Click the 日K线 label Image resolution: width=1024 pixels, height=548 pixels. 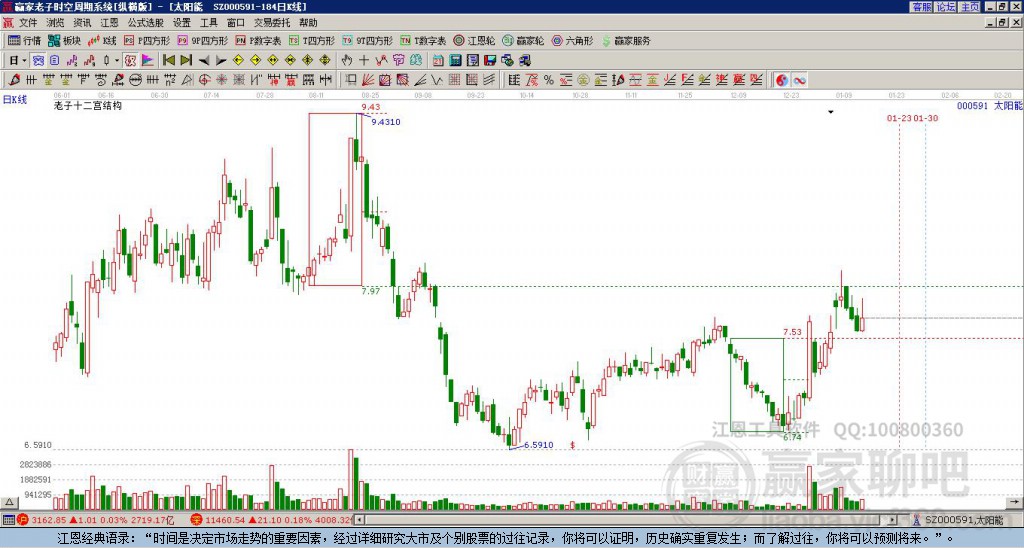pos(15,100)
